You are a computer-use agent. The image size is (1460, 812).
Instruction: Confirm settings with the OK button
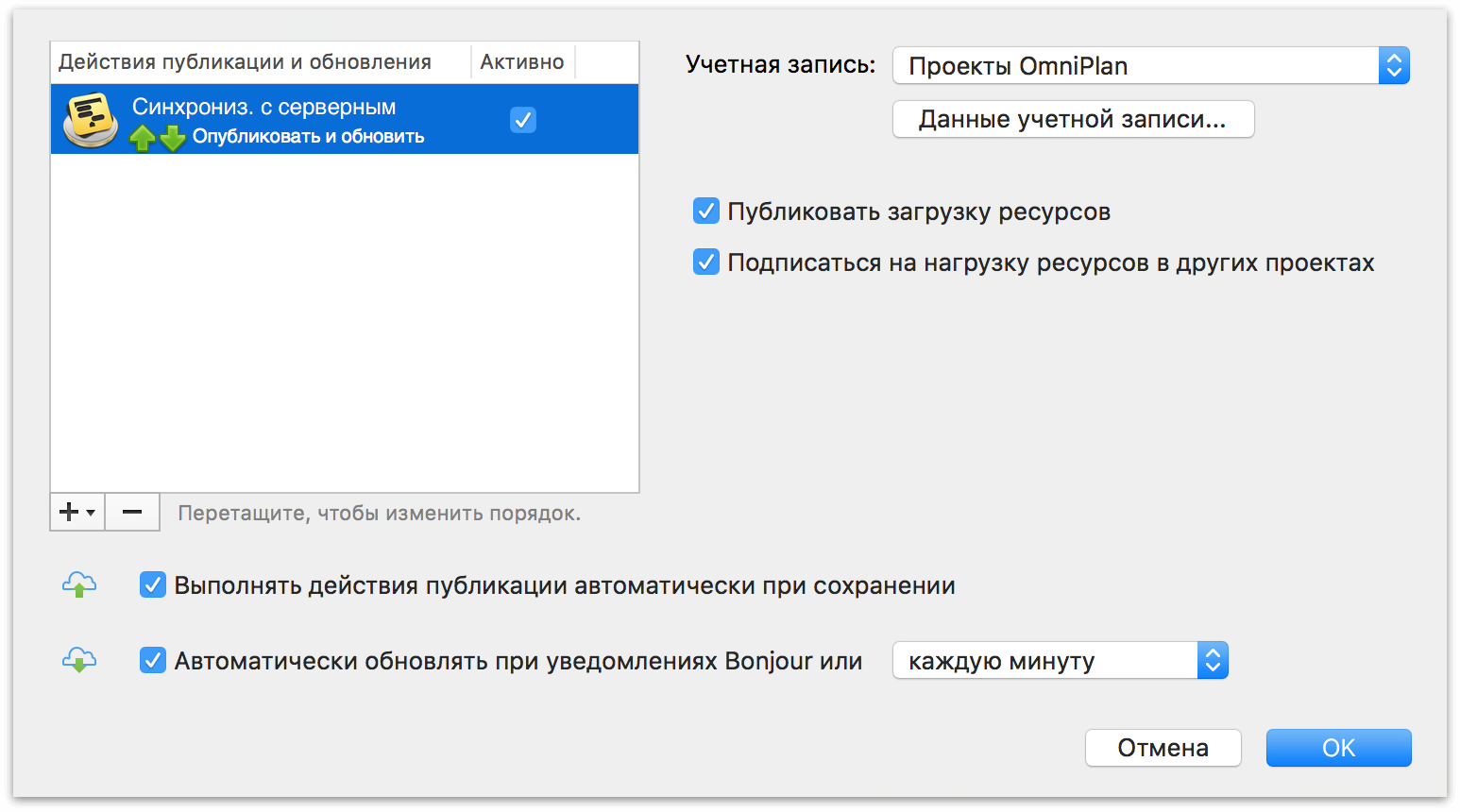tap(1339, 748)
